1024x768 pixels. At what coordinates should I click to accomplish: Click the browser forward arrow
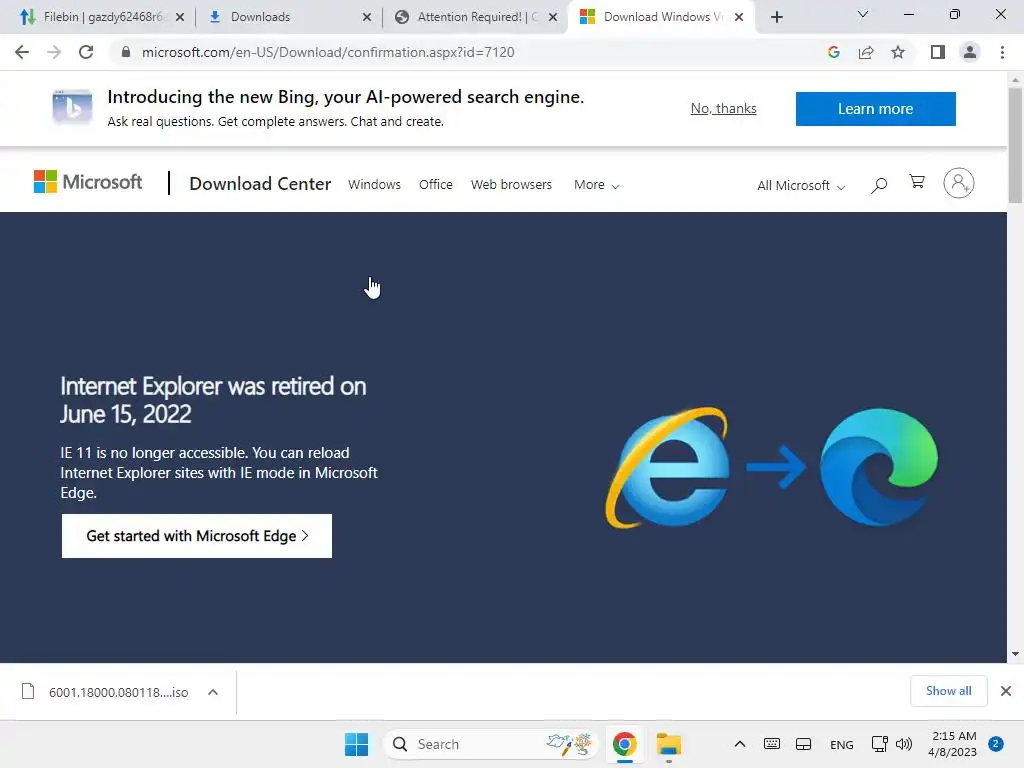54,52
